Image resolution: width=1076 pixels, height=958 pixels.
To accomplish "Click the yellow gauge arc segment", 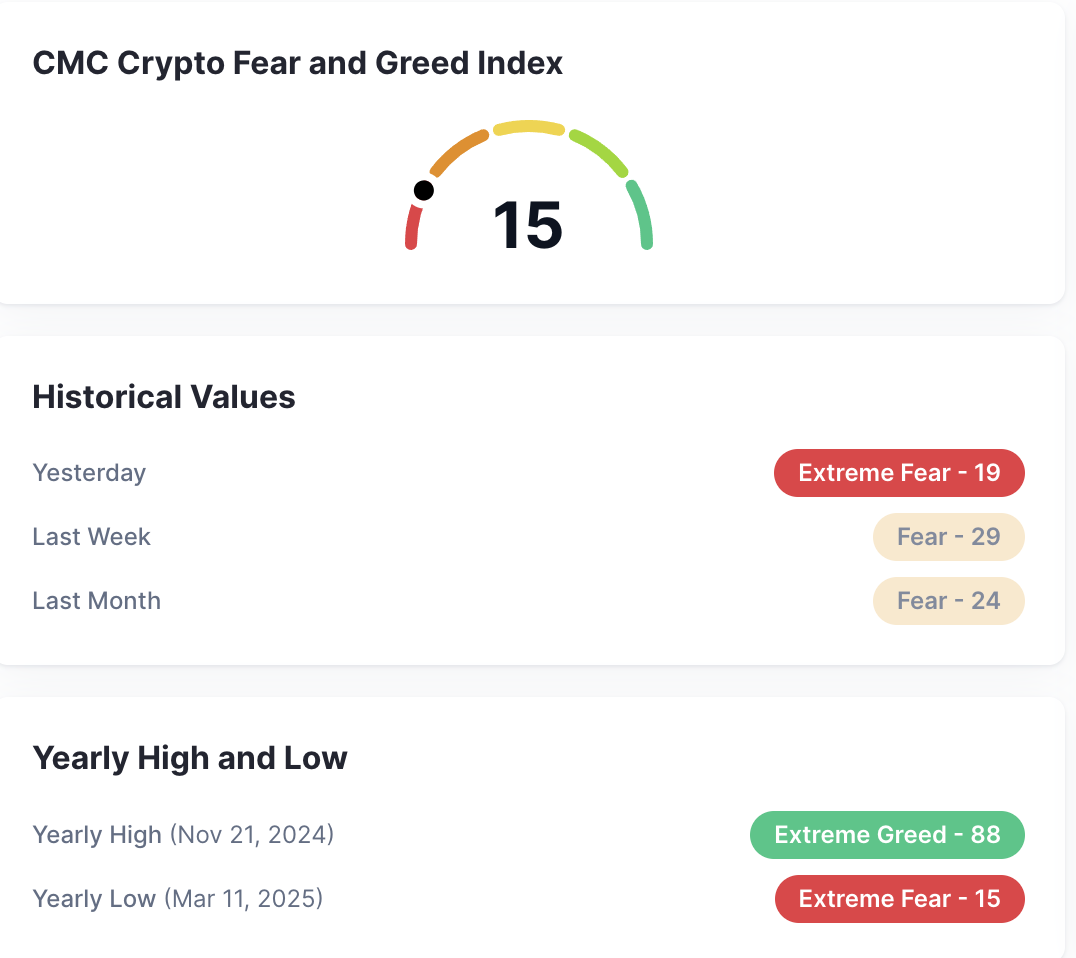I will [x=529, y=128].
